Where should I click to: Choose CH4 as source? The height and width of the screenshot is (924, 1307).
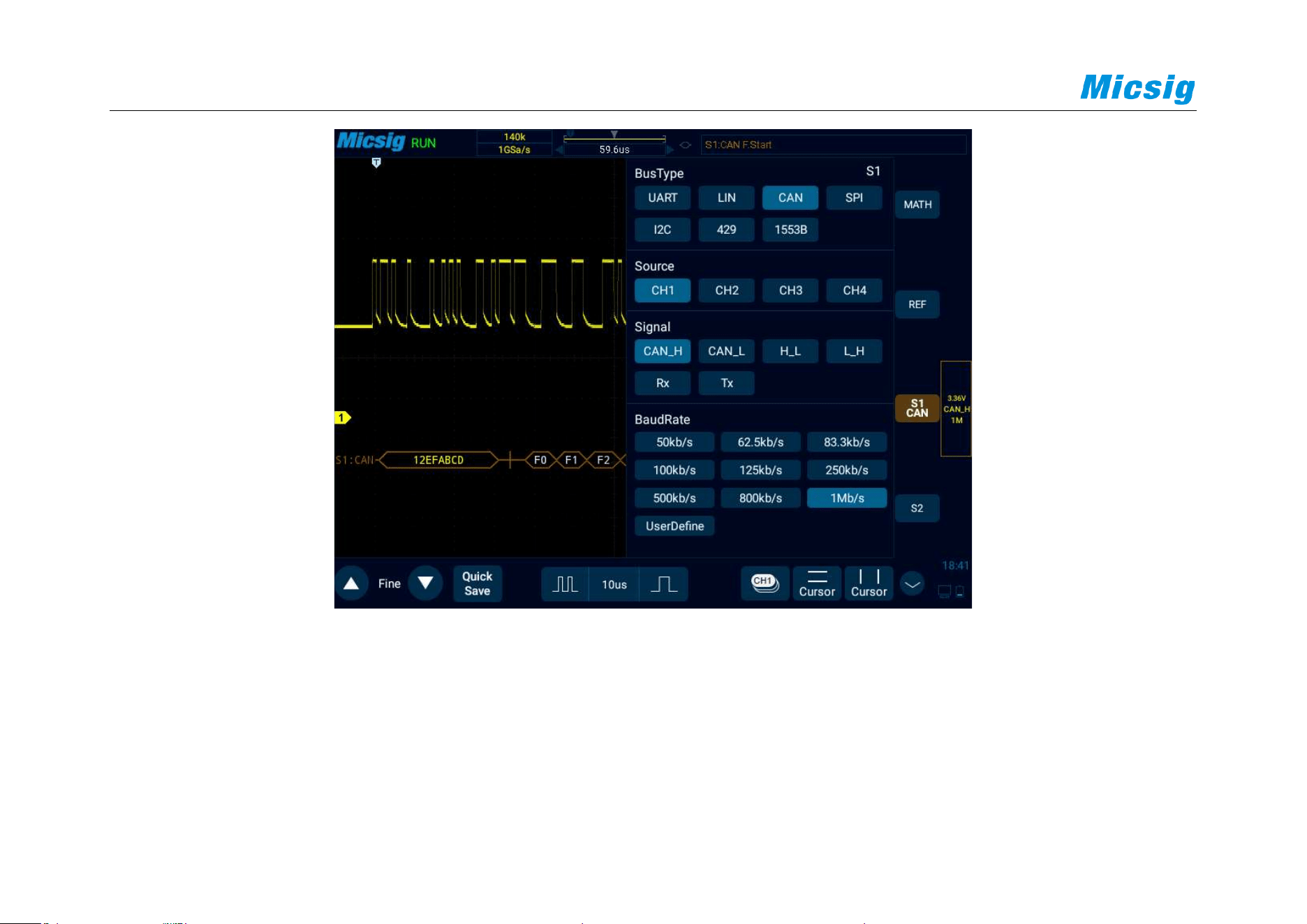855,290
